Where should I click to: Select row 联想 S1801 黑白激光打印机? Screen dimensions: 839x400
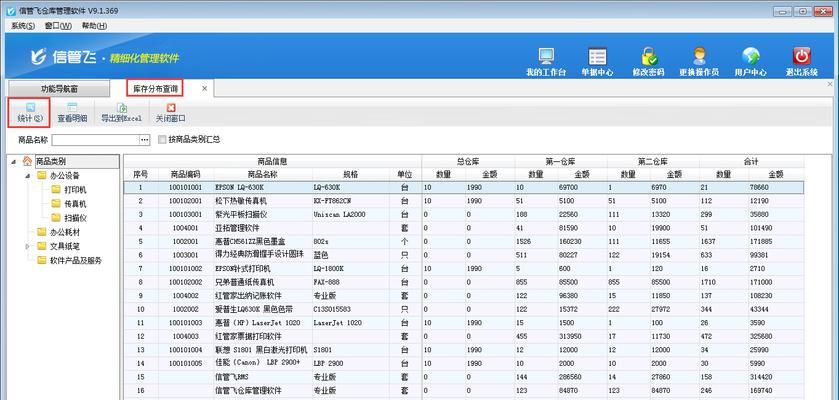click(463, 350)
